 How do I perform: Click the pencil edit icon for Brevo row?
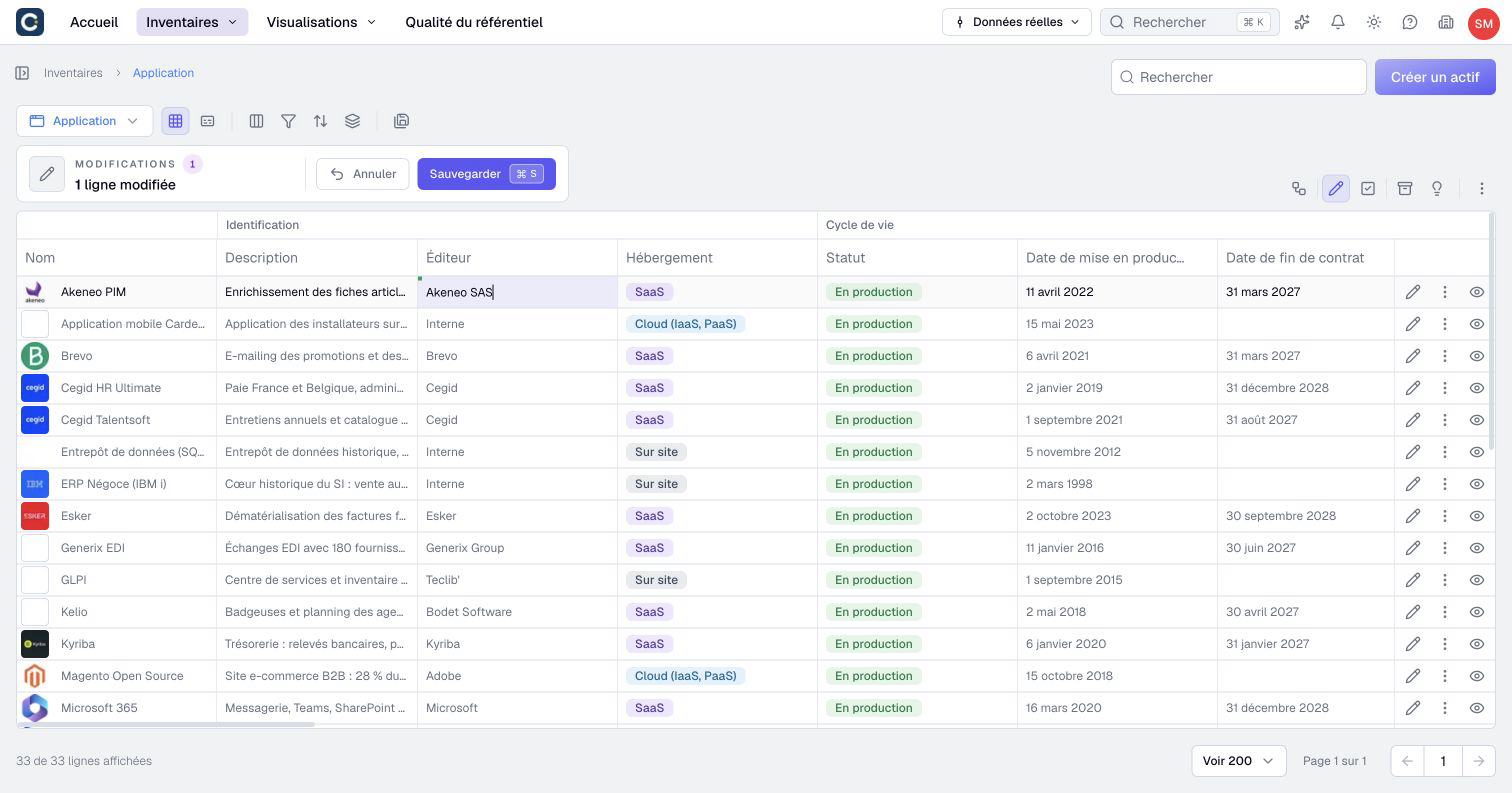click(1413, 356)
